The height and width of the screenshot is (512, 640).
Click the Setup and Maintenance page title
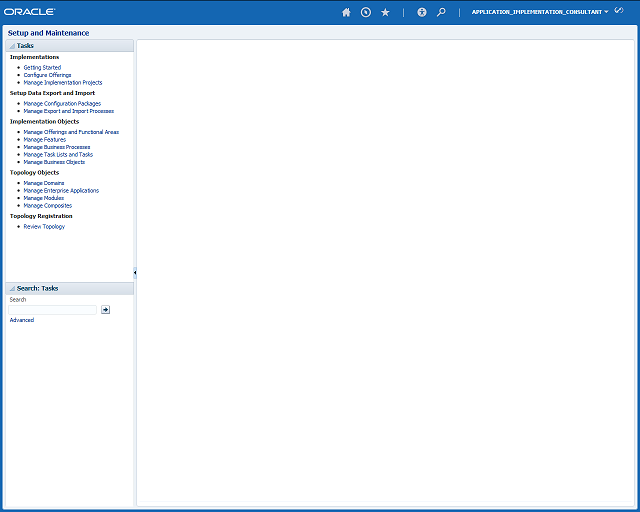48,33
